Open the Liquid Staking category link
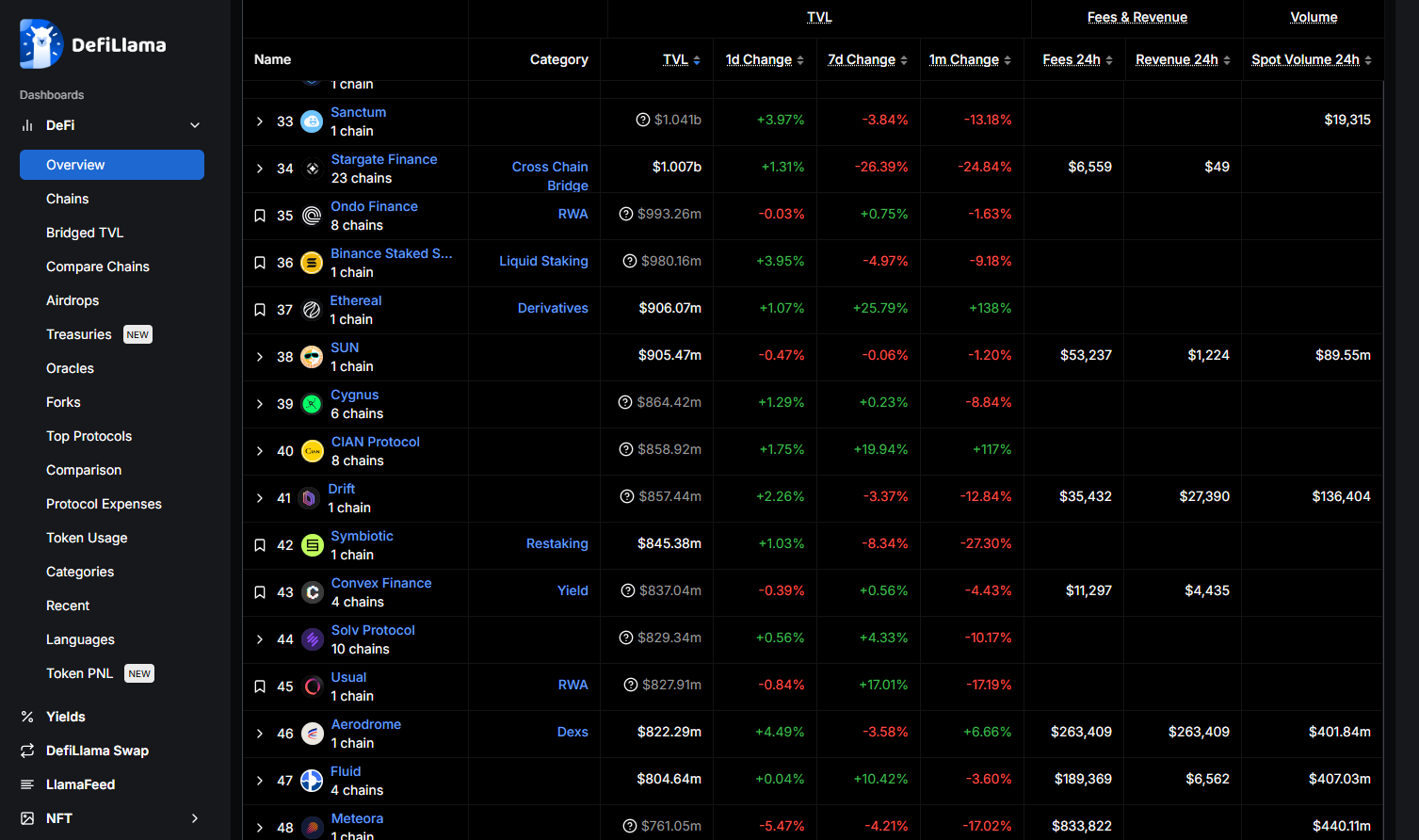Viewport: 1419px width, 840px height. tap(543, 261)
